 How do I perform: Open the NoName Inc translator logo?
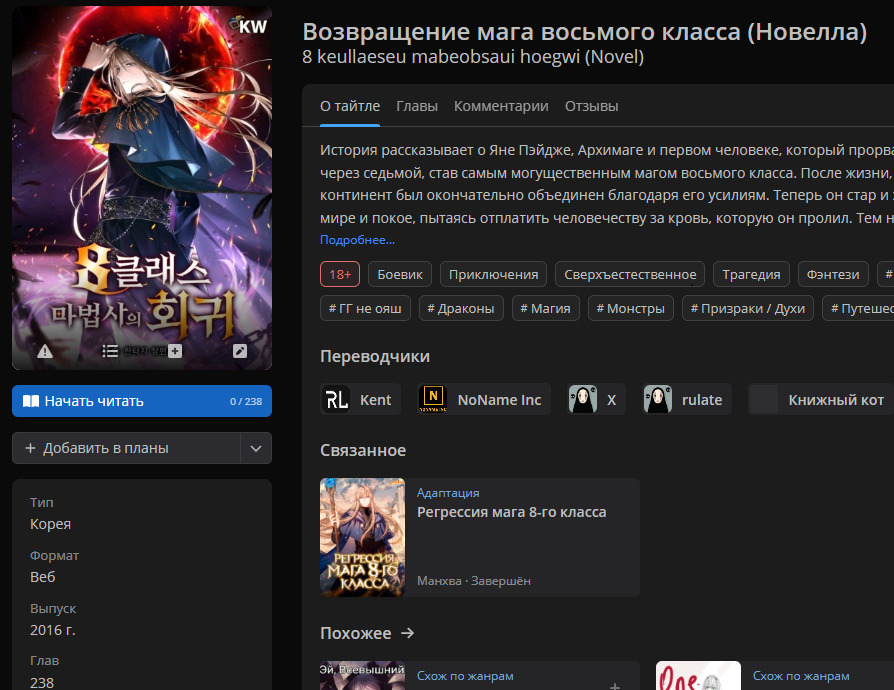click(x=433, y=400)
